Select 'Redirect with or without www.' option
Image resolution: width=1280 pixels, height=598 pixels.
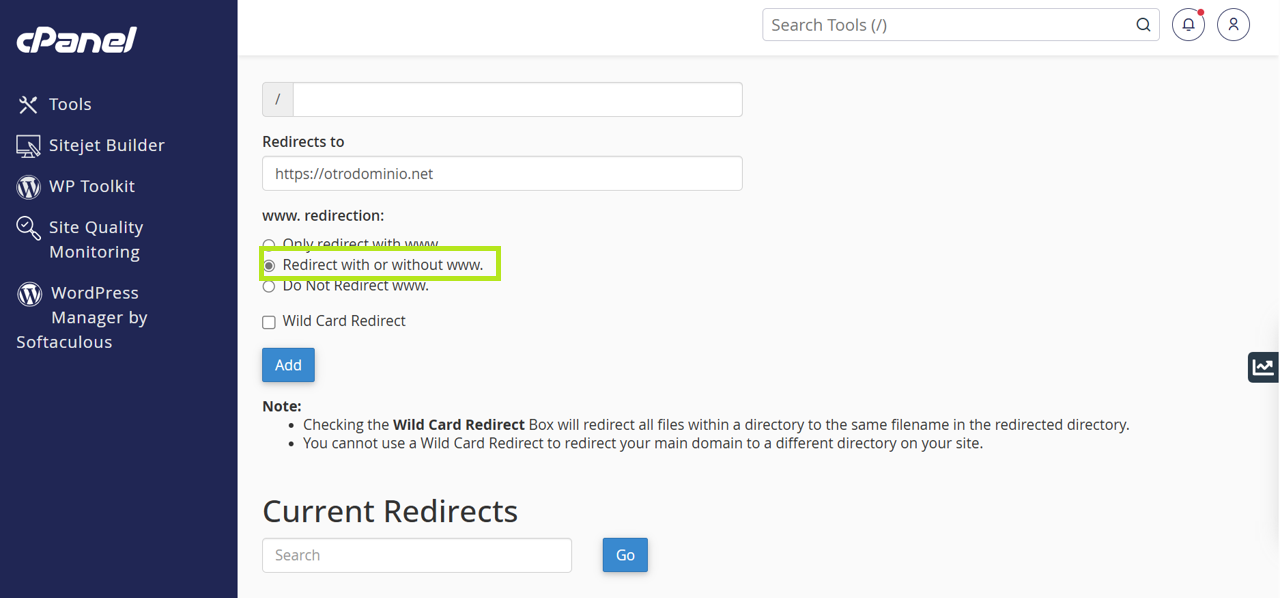click(x=269, y=266)
